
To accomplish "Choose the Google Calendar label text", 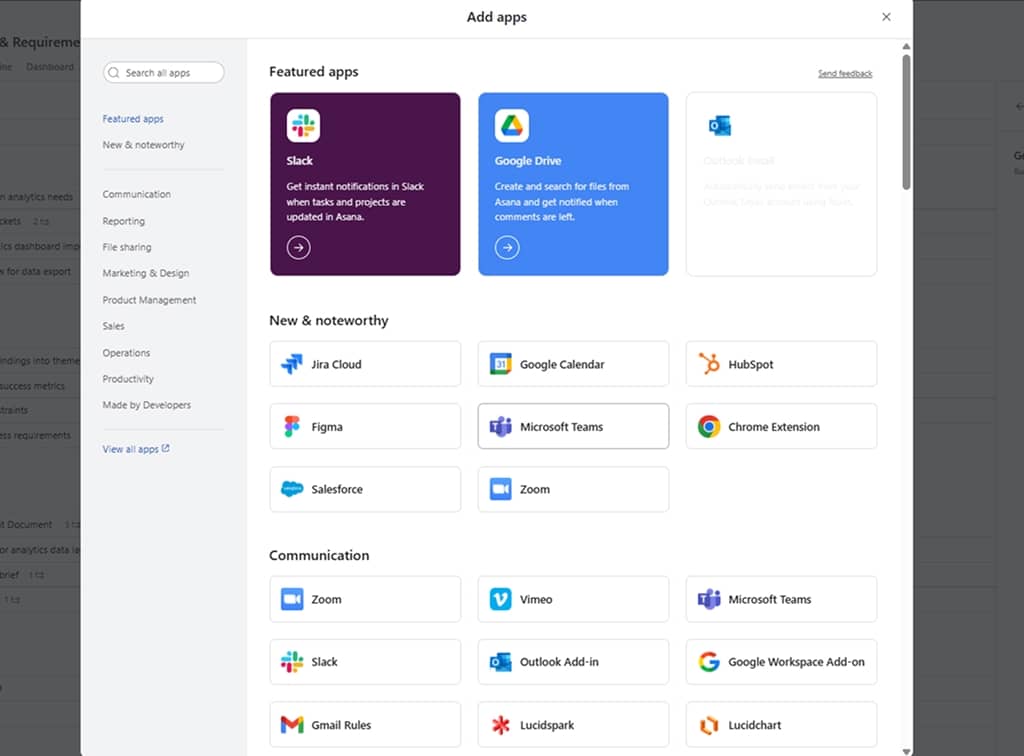I will [x=562, y=364].
